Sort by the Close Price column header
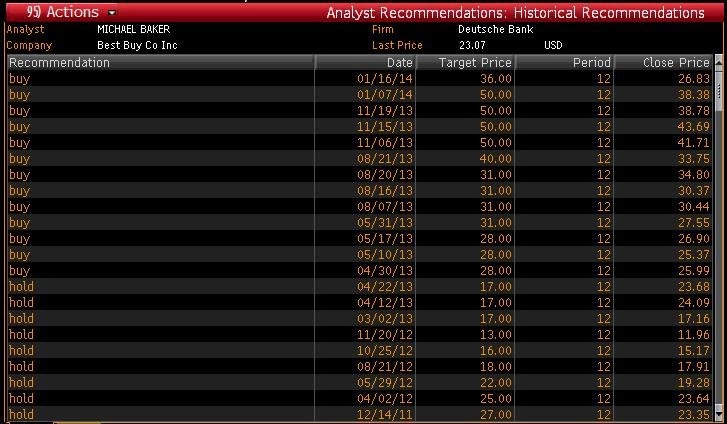This screenshot has height=424, width=727. (664, 63)
